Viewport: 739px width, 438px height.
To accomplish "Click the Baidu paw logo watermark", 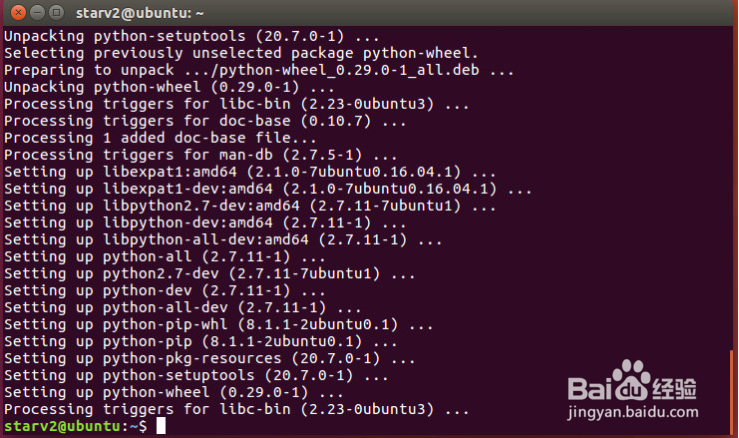I will [631, 380].
